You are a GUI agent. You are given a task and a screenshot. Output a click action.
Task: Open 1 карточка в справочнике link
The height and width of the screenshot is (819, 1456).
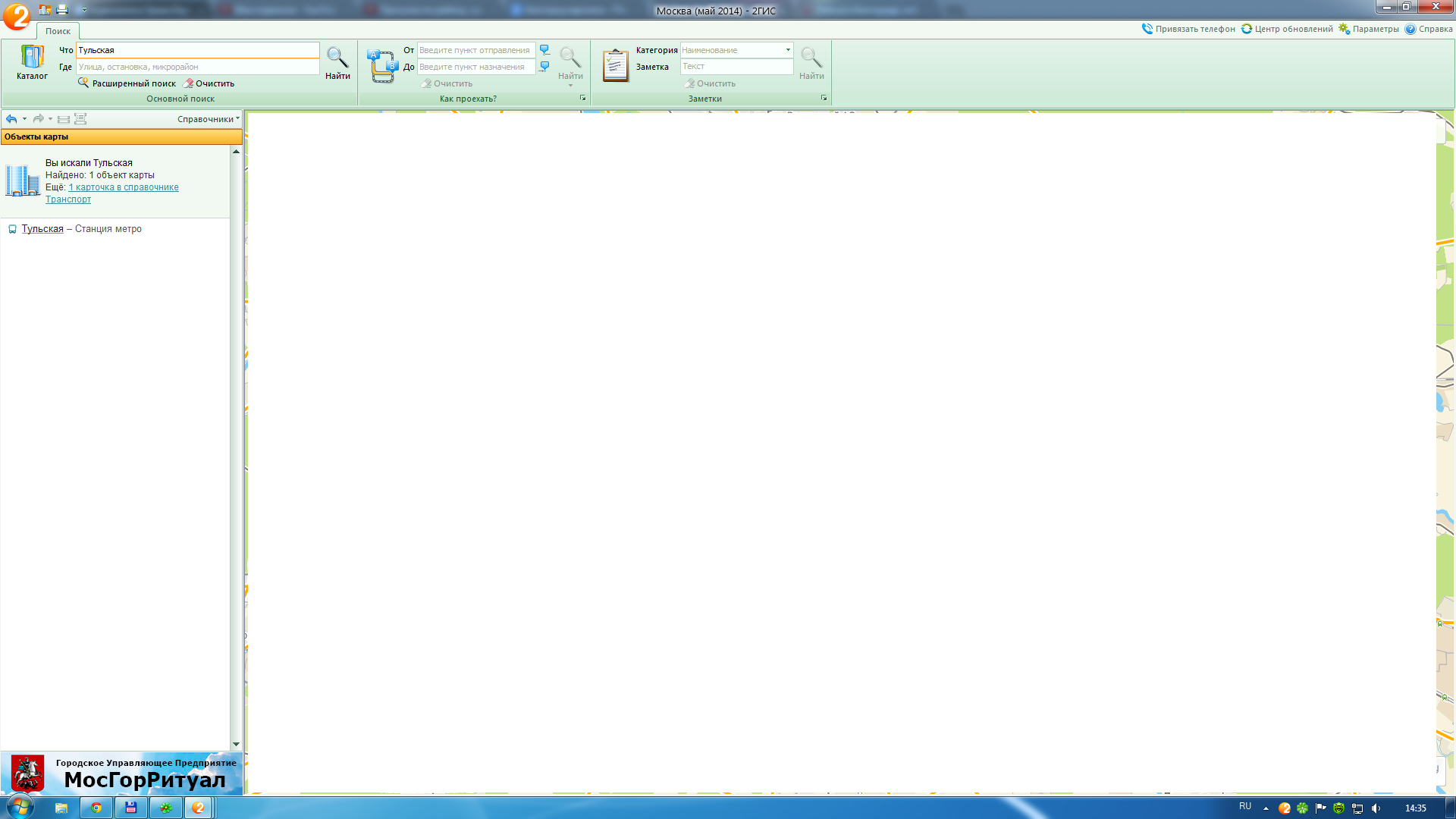tap(124, 187)
